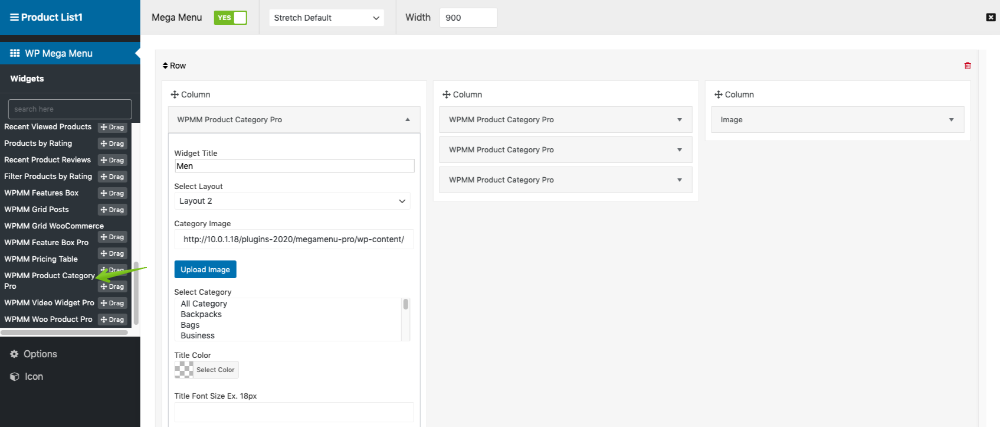
Task: Click the WPMM Video Widget Pro label
Action: 49,303
